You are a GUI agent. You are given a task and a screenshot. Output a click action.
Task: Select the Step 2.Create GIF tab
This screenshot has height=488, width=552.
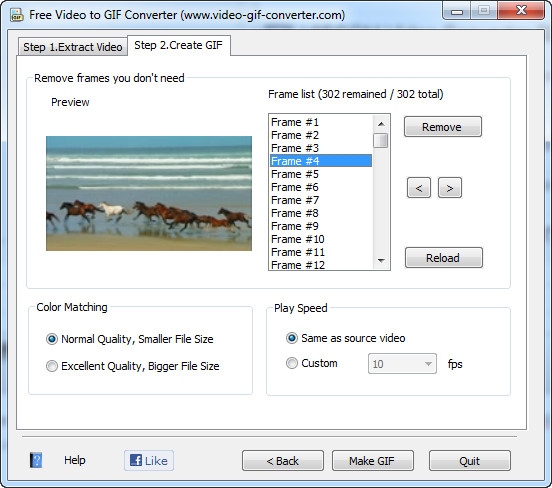pyautogui.click(x=178, y=45)
